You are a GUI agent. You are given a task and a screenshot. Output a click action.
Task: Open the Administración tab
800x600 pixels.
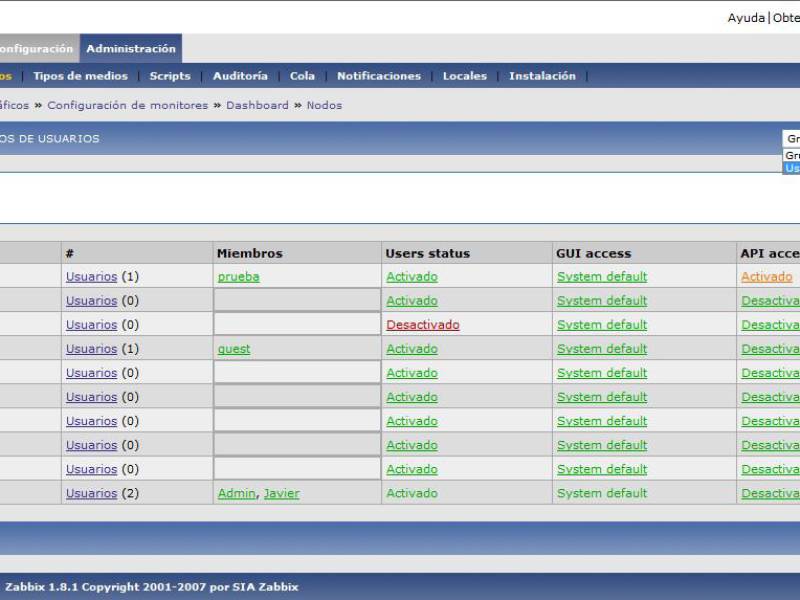point(130,49)
